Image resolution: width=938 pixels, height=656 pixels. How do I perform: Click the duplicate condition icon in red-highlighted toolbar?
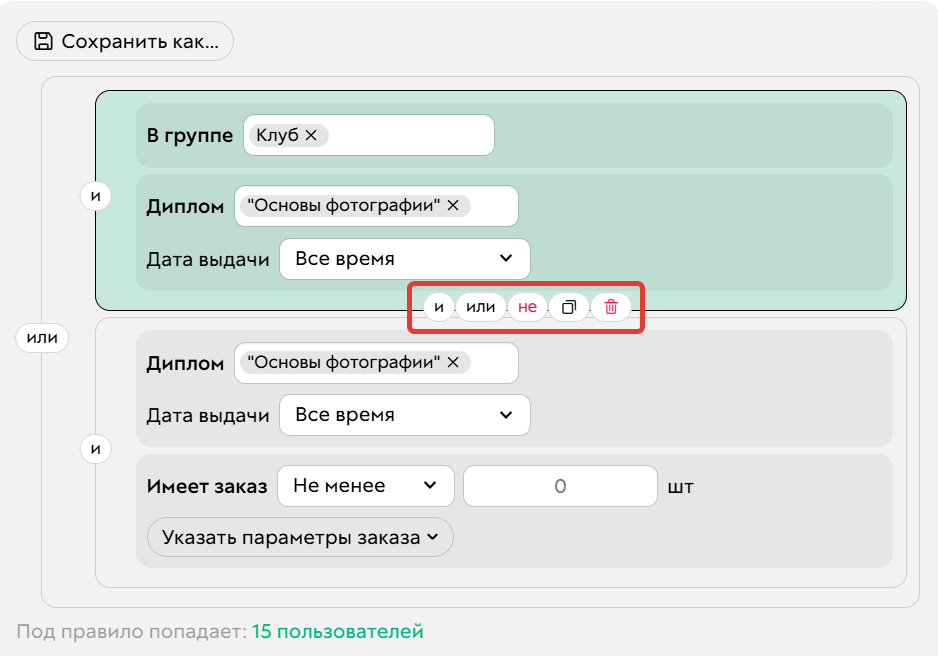(x=569, y=307)
